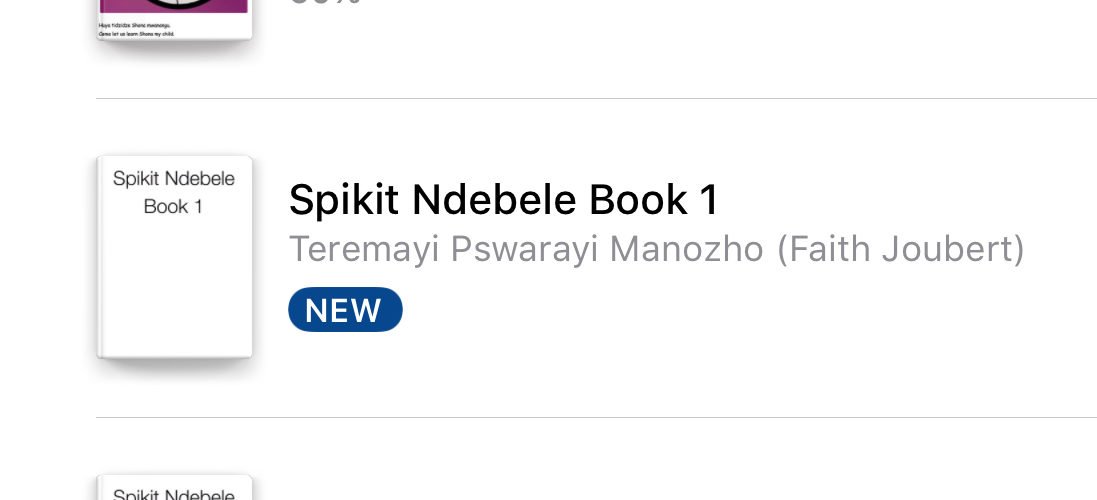Open the partially visible bottom Spikit Ndebele cover

point(174,489)
